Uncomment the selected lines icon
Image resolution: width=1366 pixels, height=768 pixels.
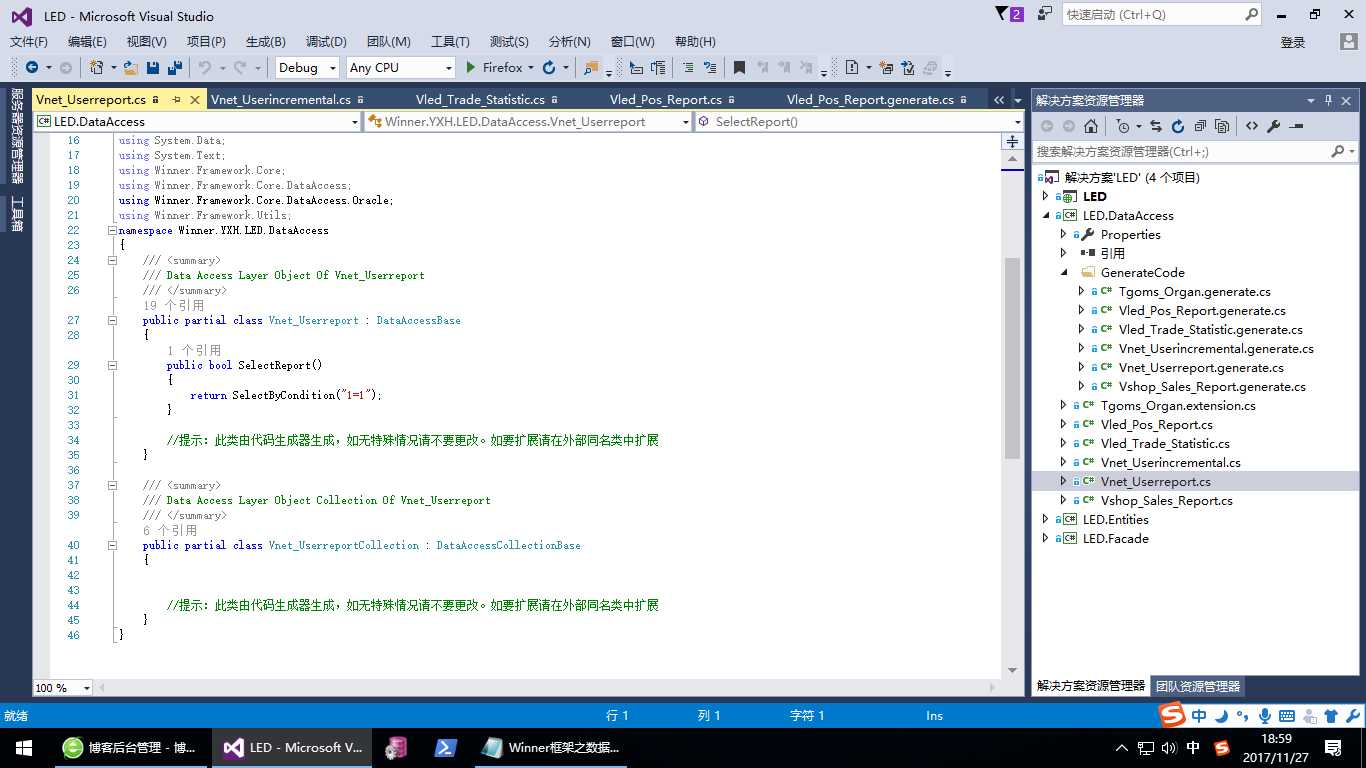(710, 68)
